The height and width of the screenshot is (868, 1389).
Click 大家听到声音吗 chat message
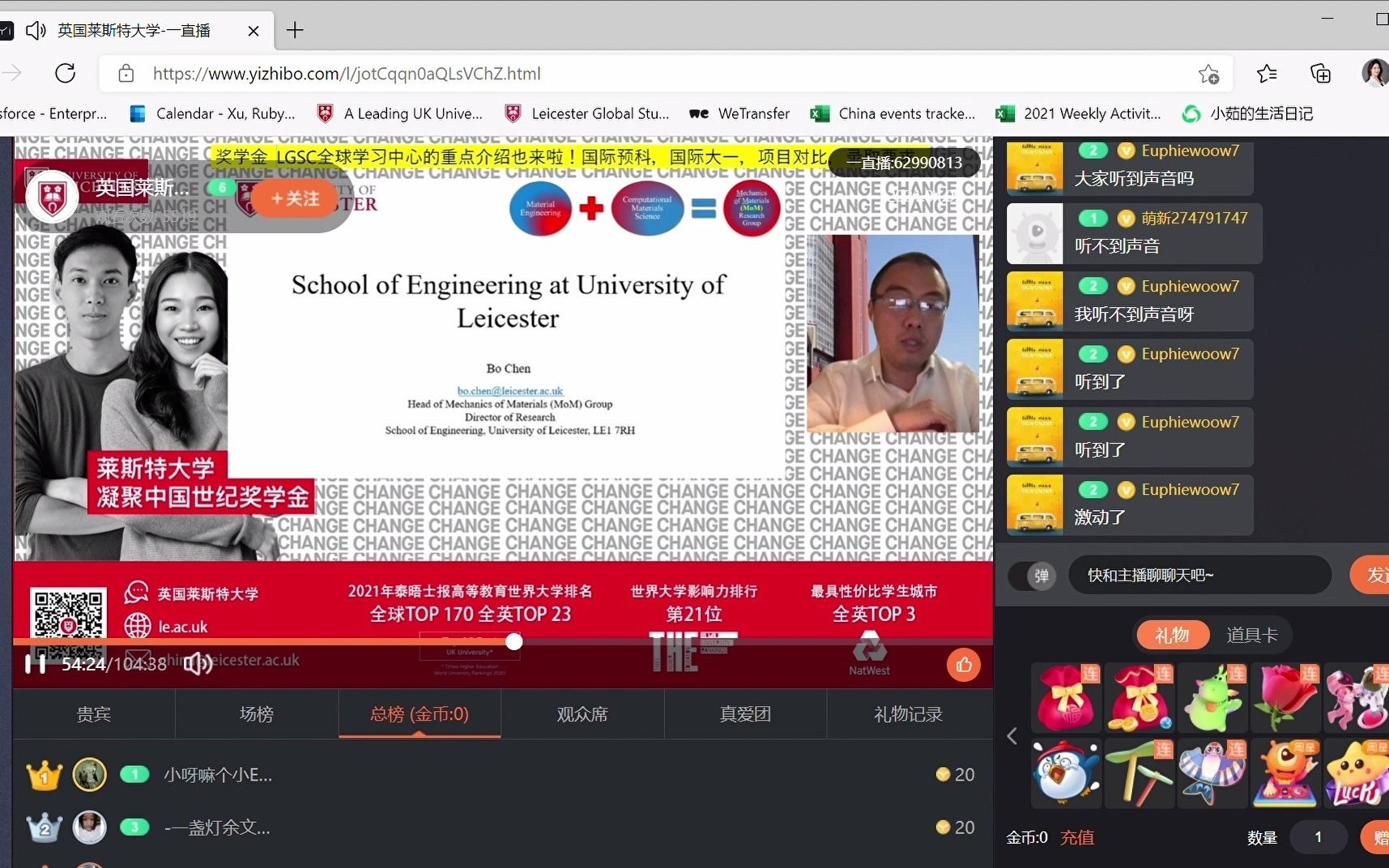click(1134, 178)
